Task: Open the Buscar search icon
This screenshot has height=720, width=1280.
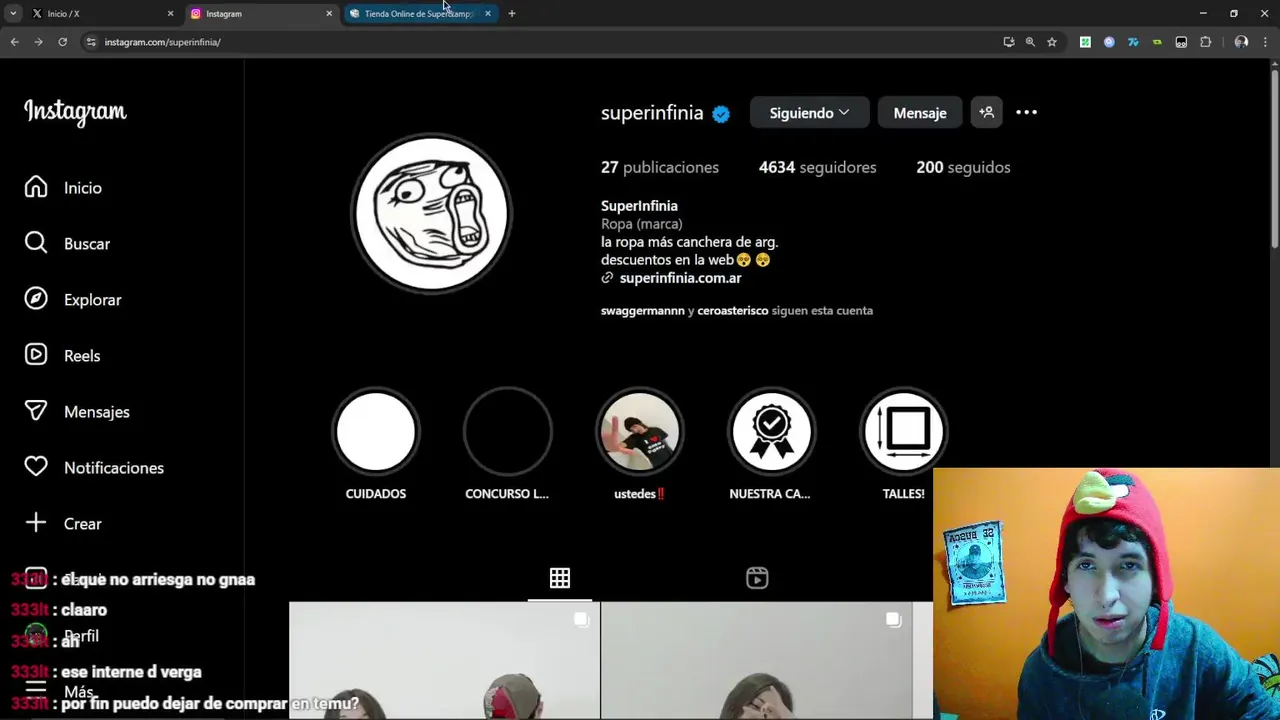Action: click(36, 243)
